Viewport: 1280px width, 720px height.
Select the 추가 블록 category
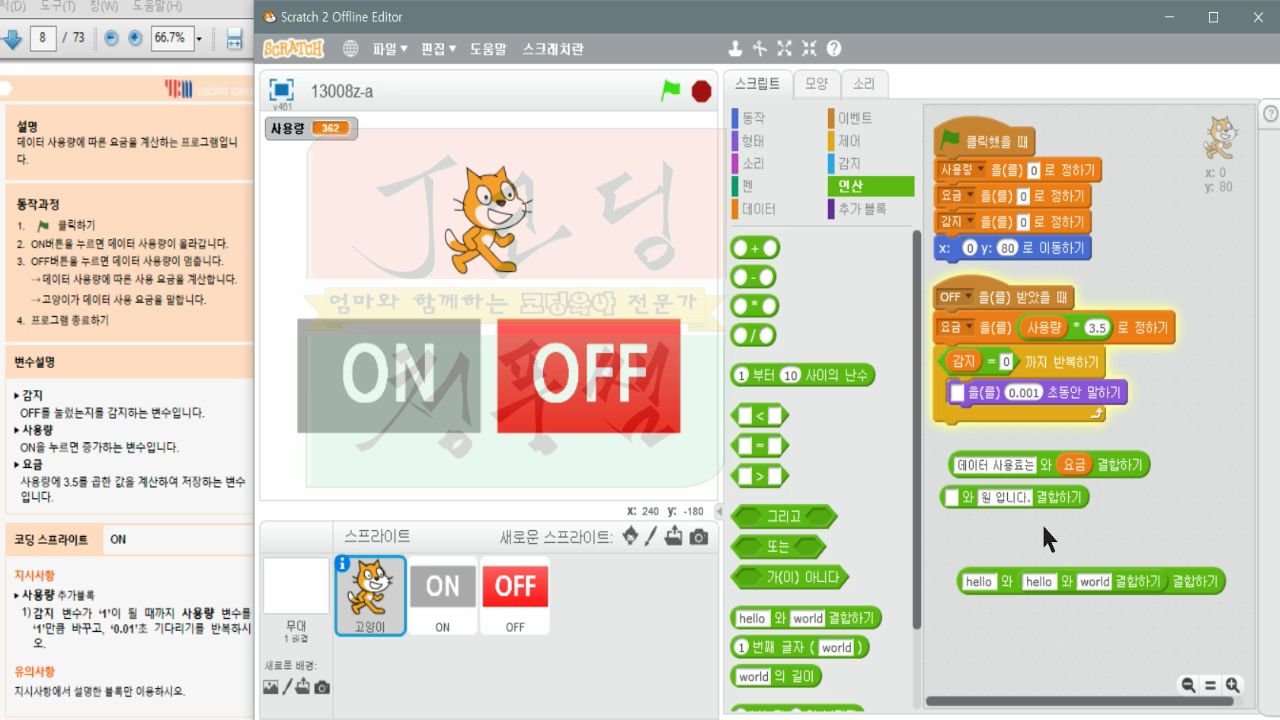[863, 209]
